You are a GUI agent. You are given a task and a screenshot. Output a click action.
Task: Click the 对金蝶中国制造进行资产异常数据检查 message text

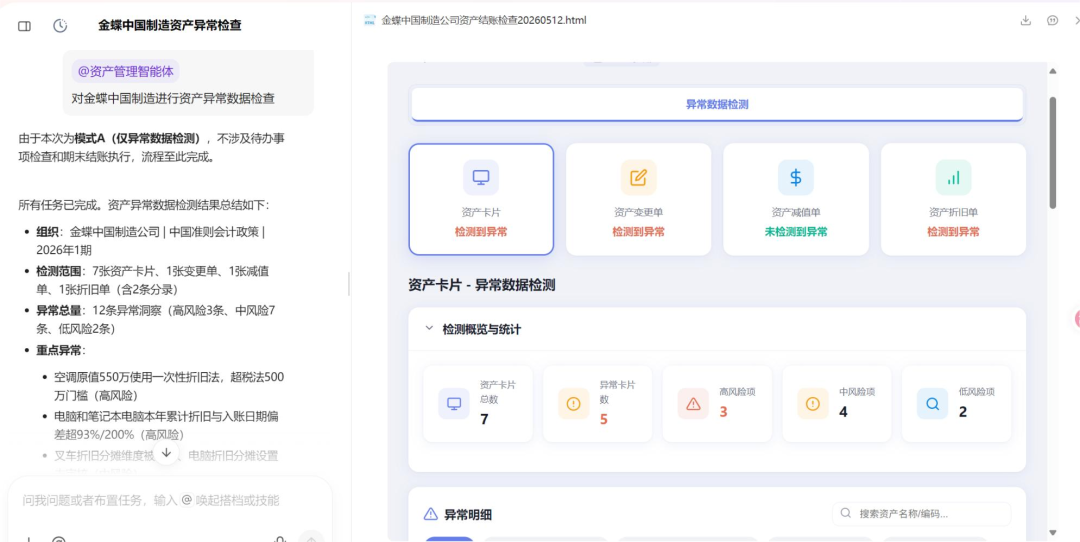click(x=173, y=98)
